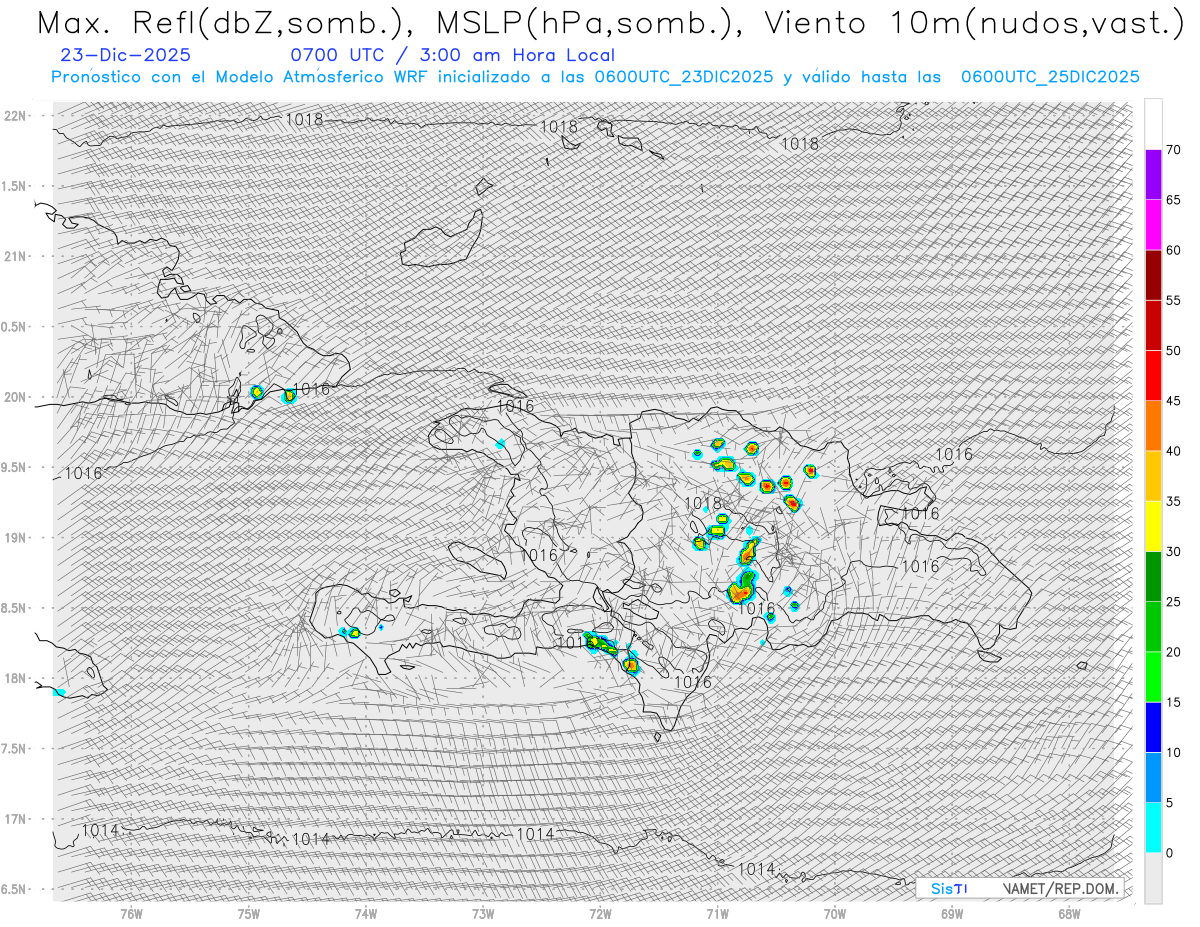
Task: Click the "69W" longitude axis label
Action: 952,913
